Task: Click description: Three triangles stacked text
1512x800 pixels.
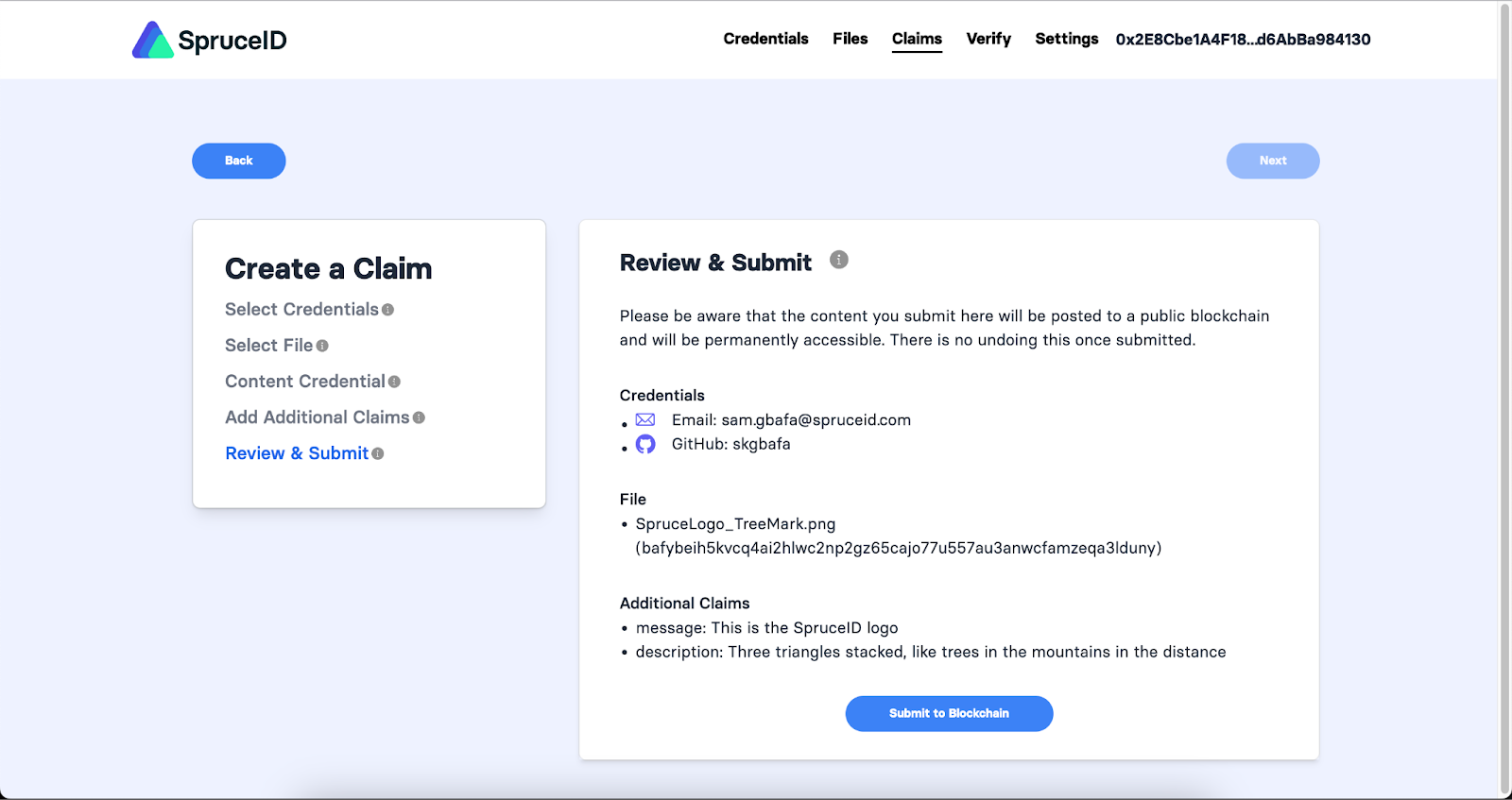Action: click(931, 652)
